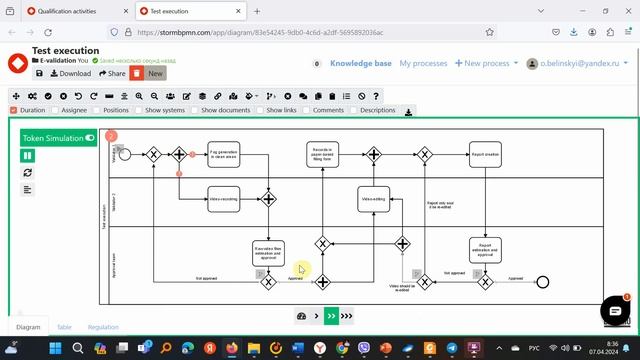This screenshot has width=640, height=360.
Task: Select triple-arrow fast simulation speed
Action: click(347, 316)
